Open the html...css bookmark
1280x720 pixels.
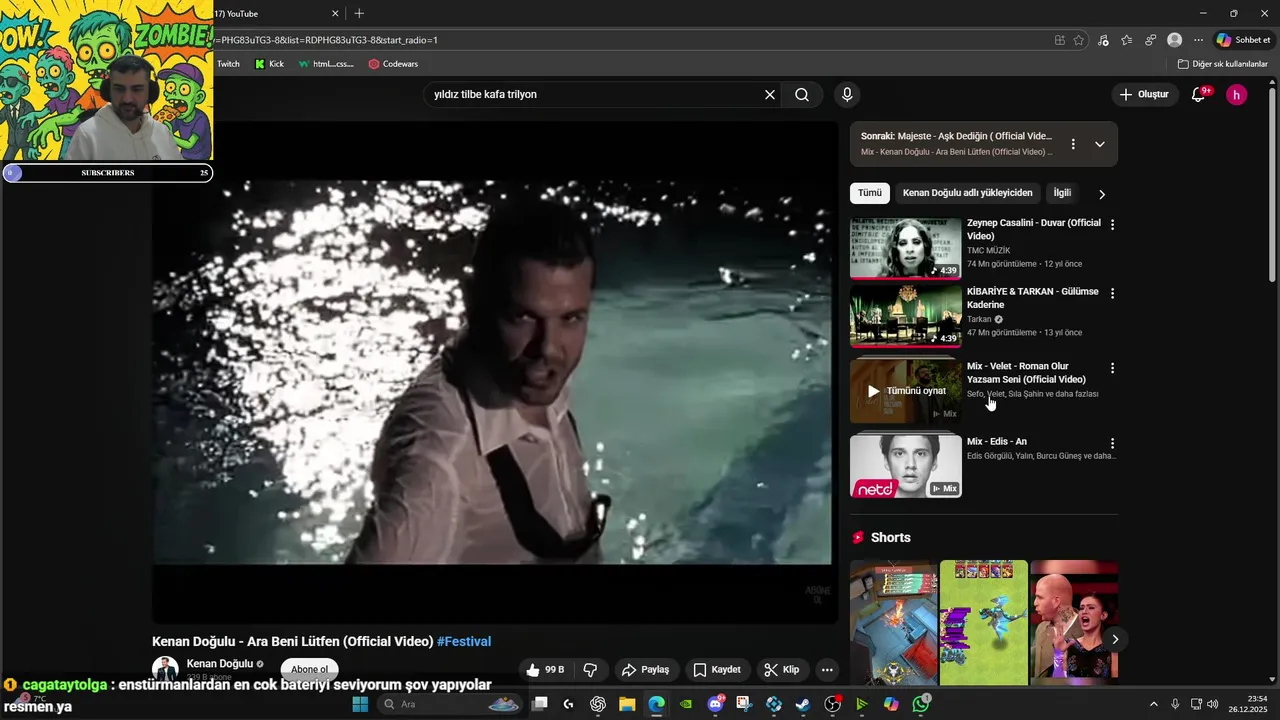click(x=326, y=64)
